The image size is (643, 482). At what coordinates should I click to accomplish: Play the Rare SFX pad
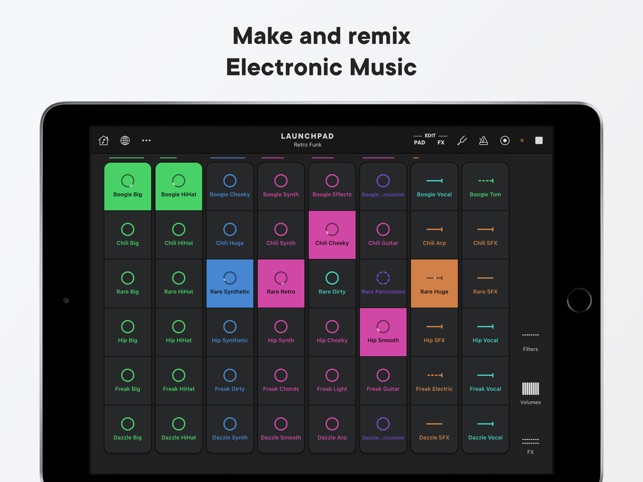tap(486, 283)
